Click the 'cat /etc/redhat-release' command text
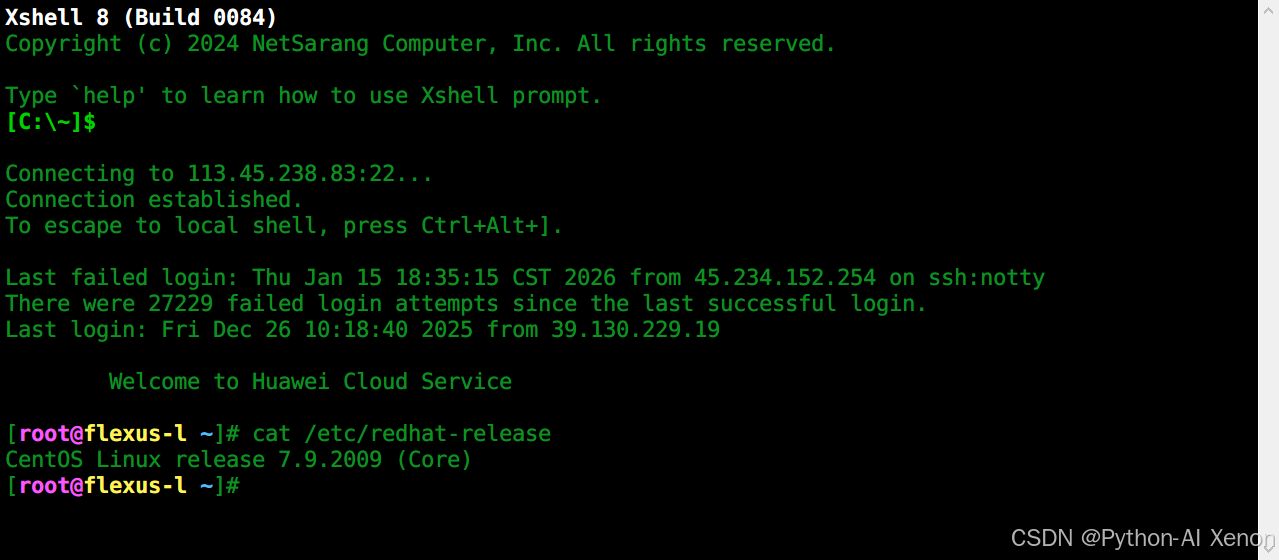The width and height of the screenshot is (1279, 560). tap(401, 434)
